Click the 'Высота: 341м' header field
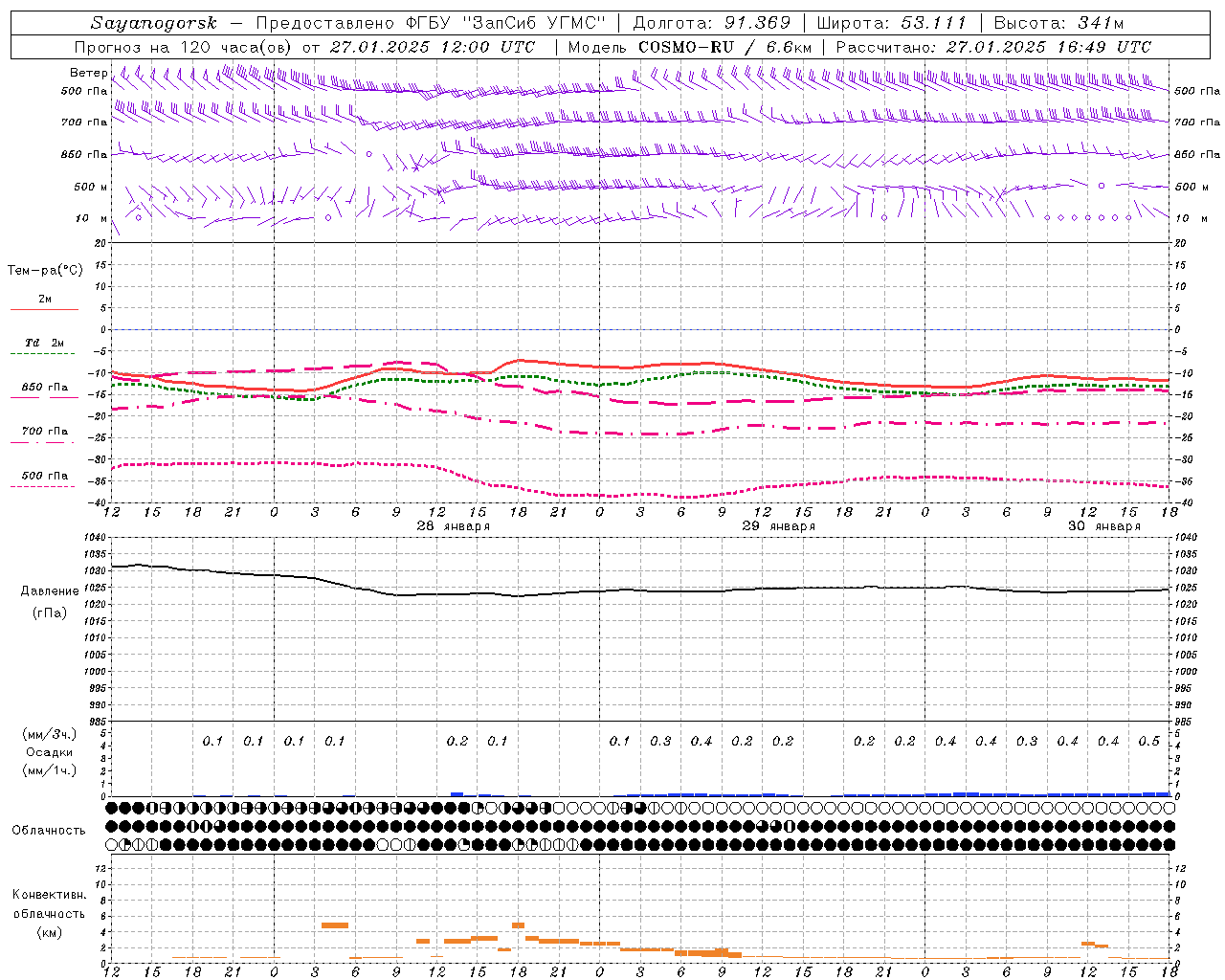 click(x=1058, y=23)
